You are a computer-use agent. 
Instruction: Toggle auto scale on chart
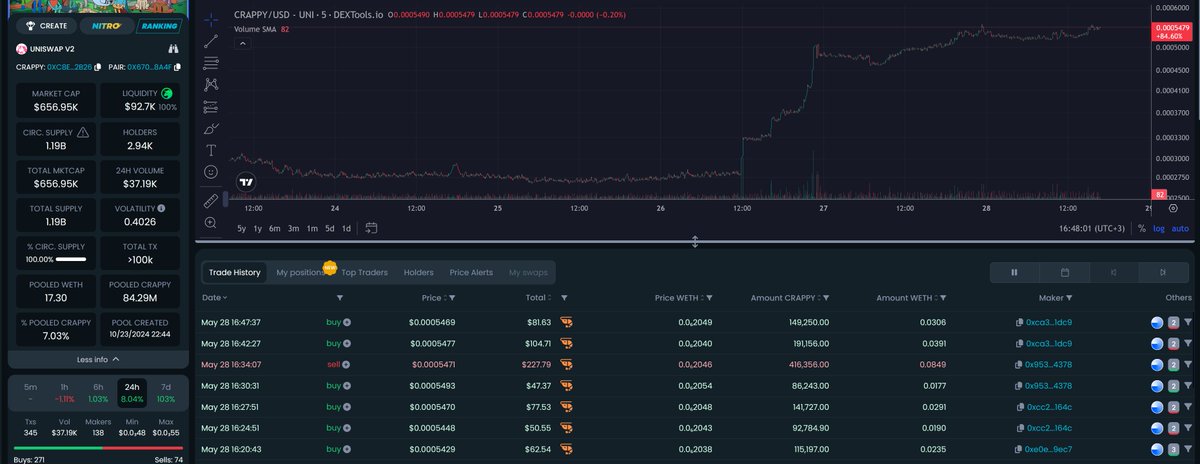[1180, 228]
